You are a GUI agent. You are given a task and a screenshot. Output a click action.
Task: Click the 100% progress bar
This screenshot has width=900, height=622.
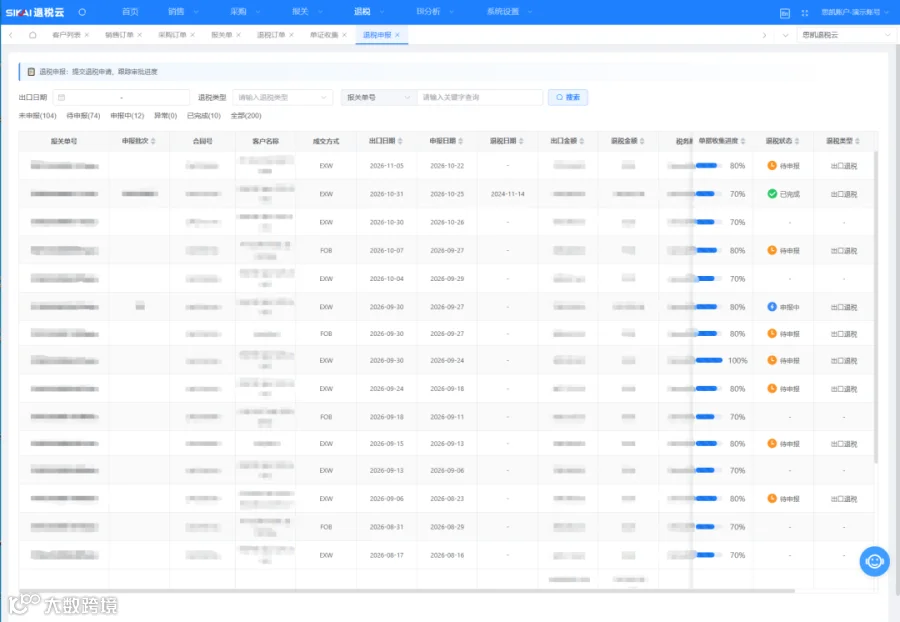click(709, 360)
